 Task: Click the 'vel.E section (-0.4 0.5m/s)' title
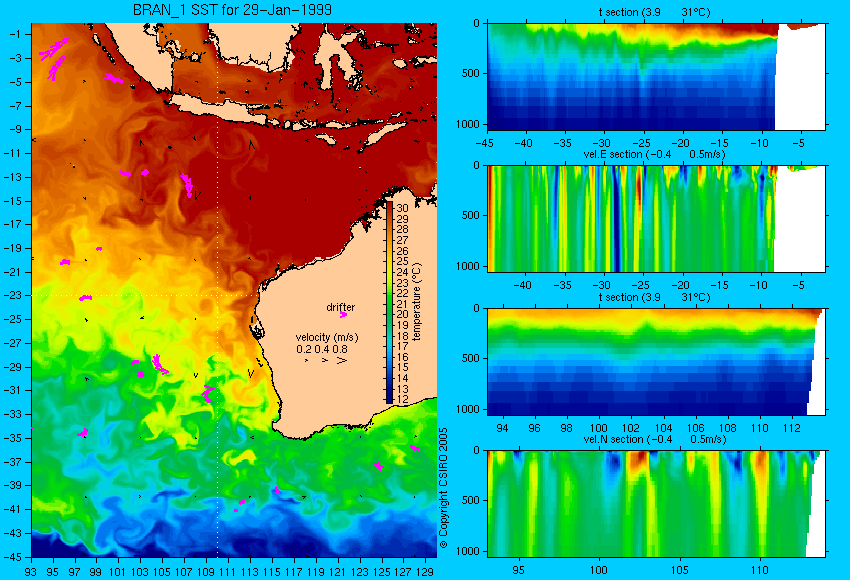coord(654,154)
